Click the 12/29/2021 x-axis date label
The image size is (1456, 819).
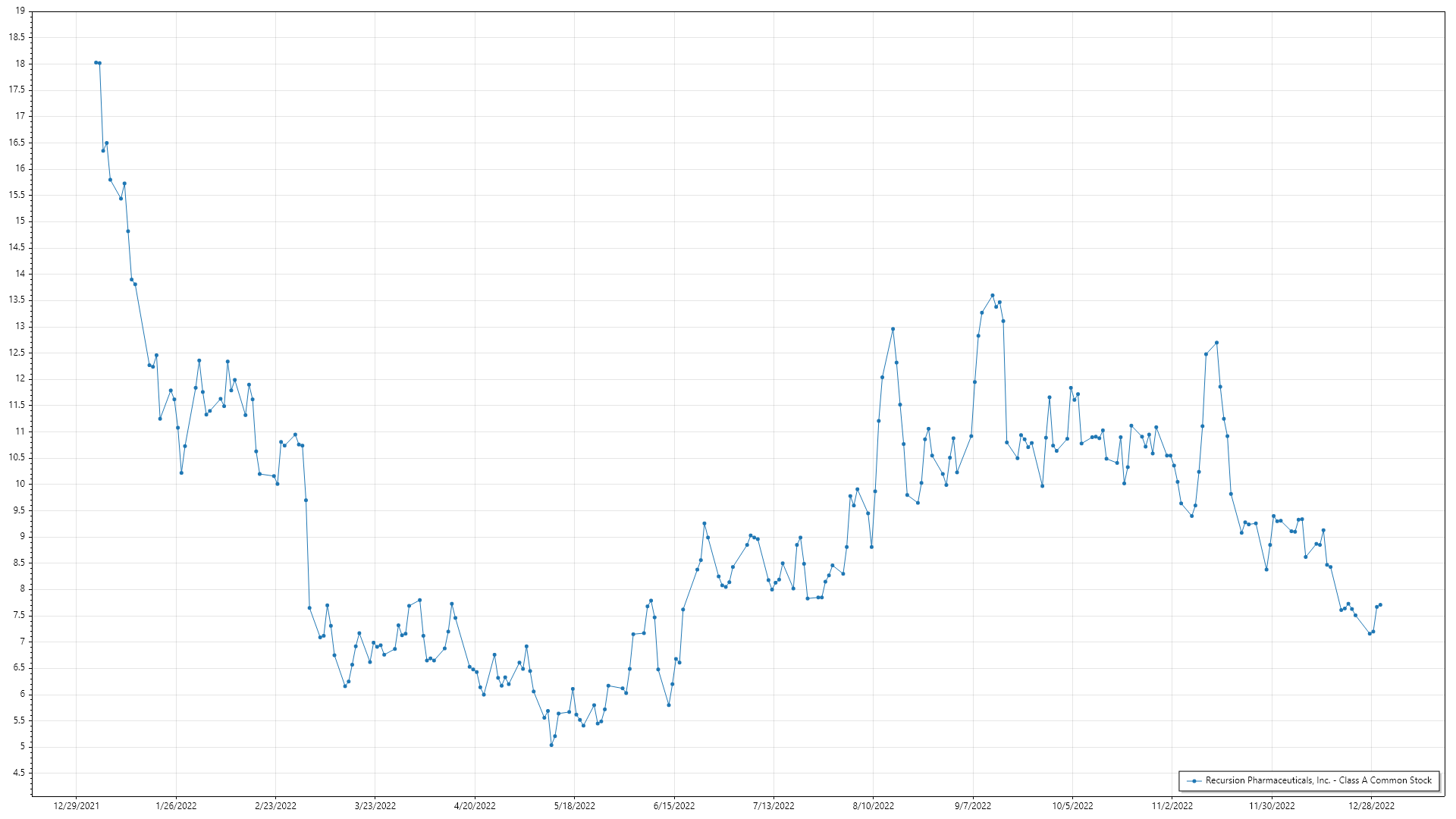coord(76,806)
